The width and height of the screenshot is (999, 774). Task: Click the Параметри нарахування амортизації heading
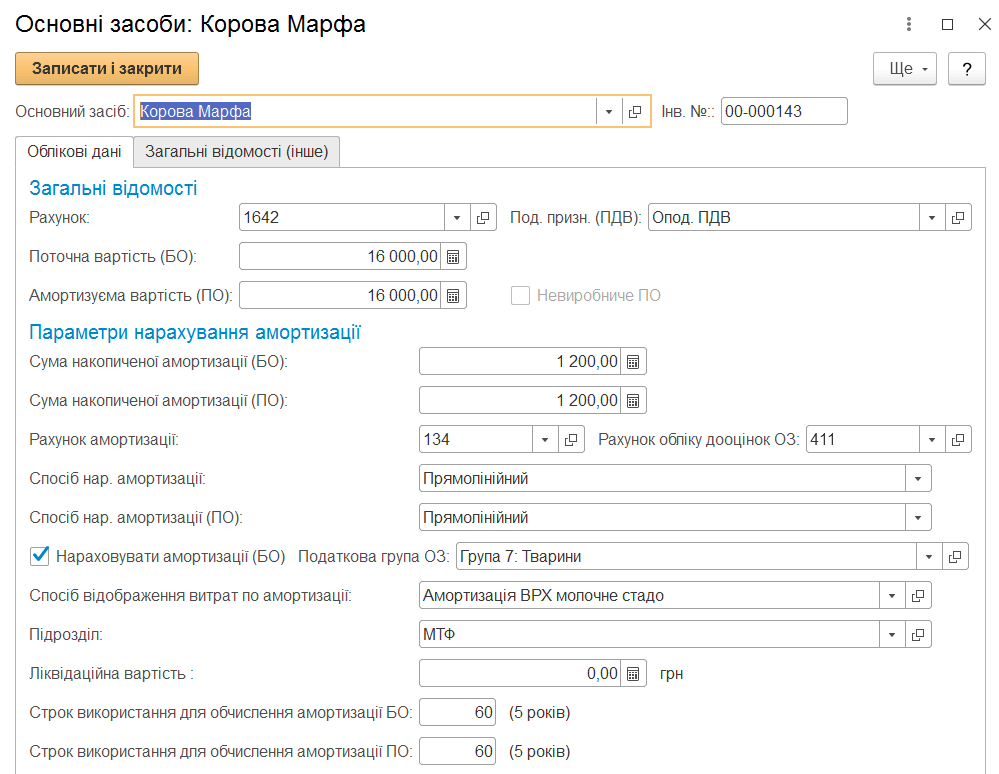[195, 332]
